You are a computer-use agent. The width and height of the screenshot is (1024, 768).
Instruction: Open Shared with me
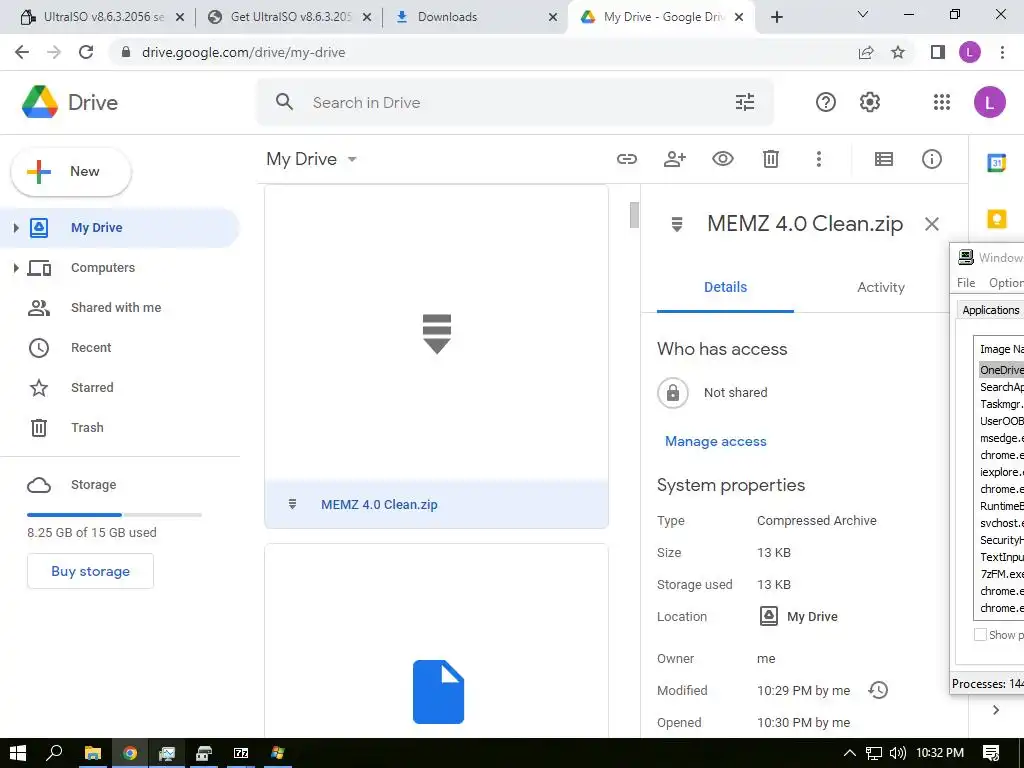[x=116, y=308]
